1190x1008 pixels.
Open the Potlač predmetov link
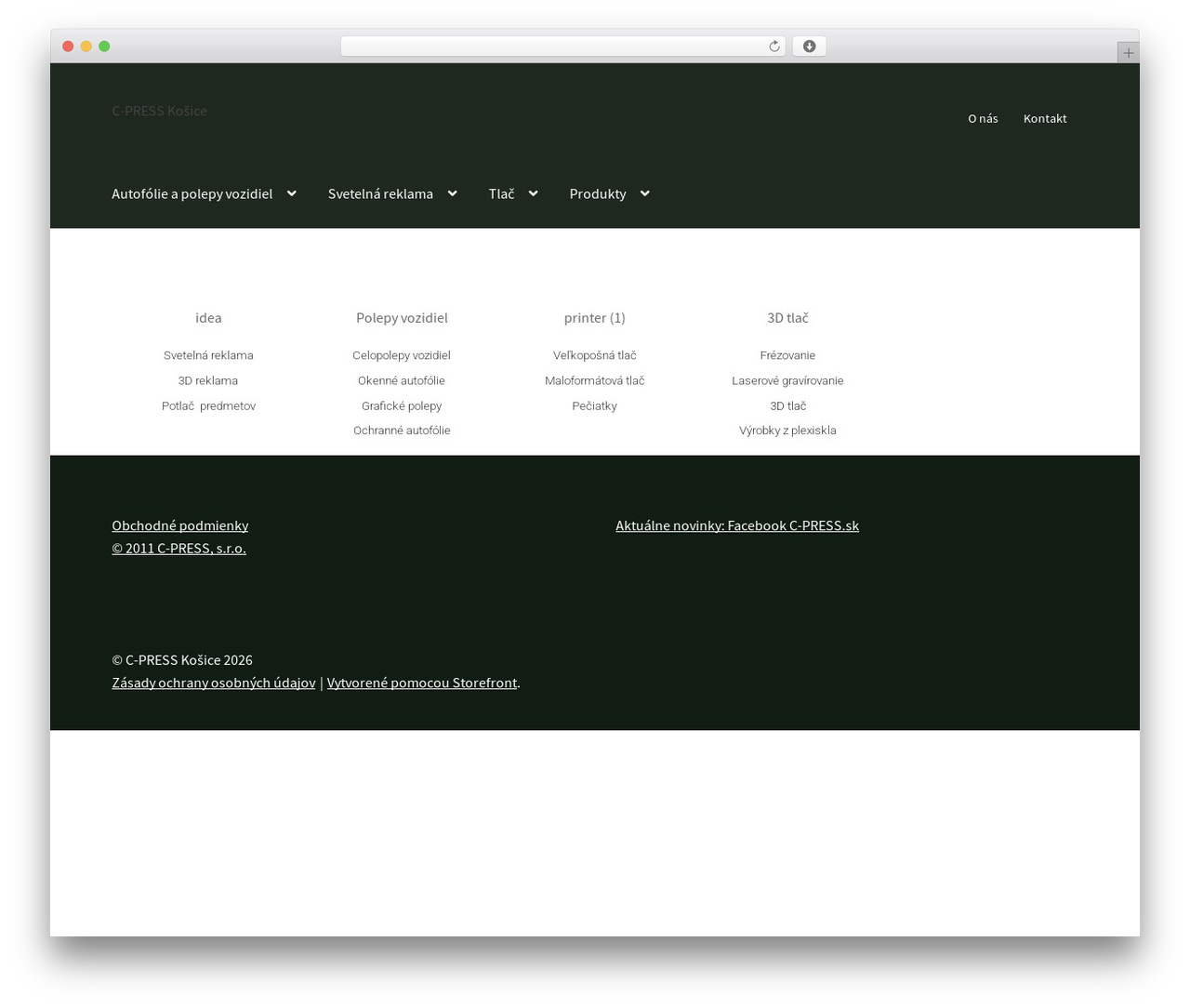208,405
